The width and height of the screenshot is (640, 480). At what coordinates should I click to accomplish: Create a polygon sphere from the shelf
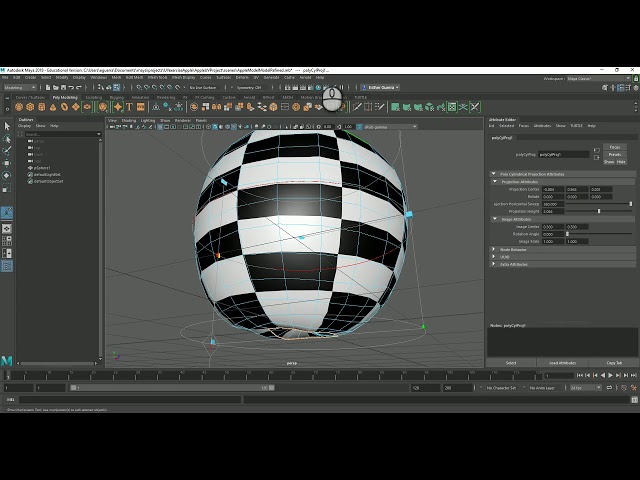[x=19, y=107]
